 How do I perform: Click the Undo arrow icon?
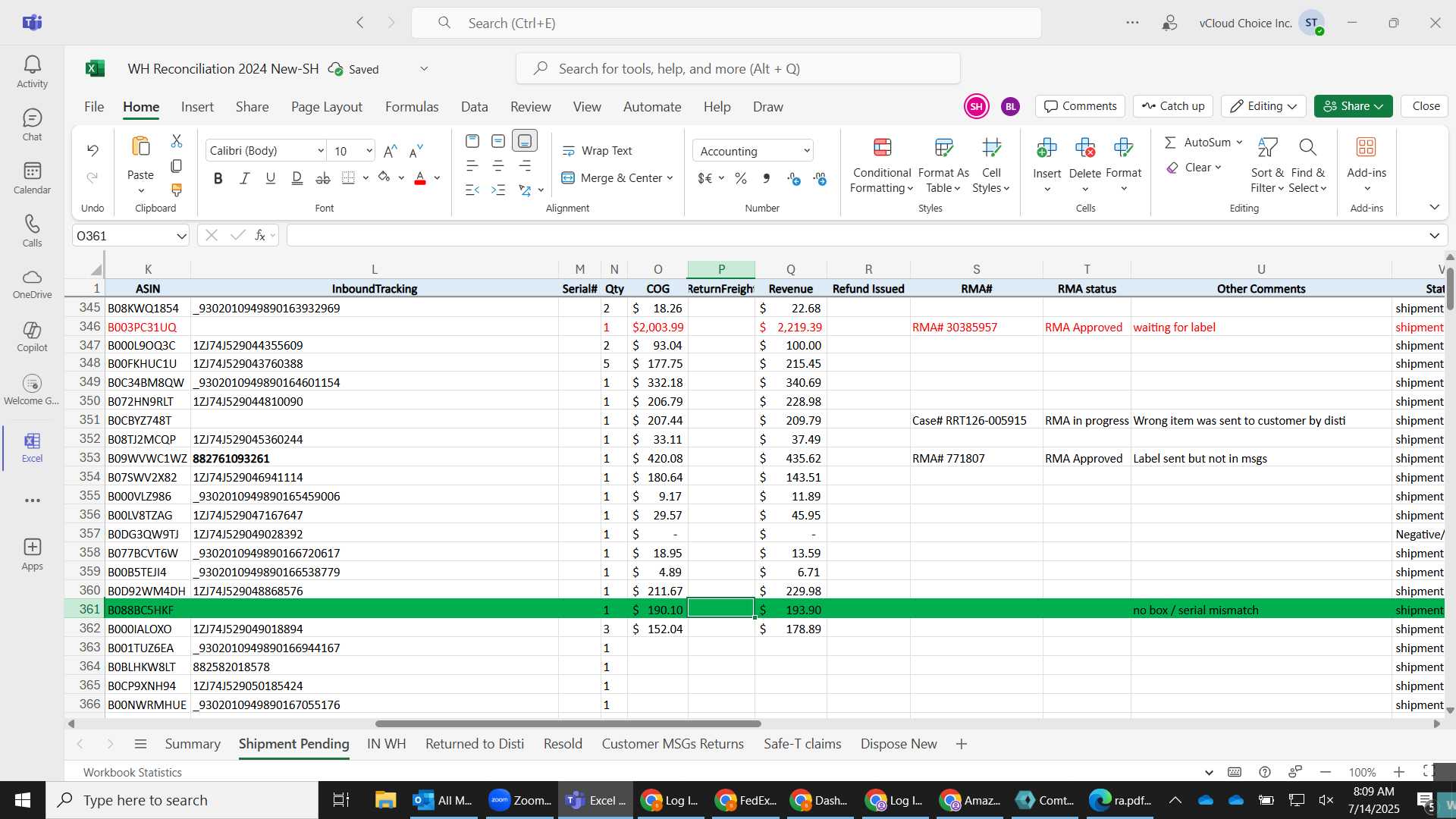point(93,151)
